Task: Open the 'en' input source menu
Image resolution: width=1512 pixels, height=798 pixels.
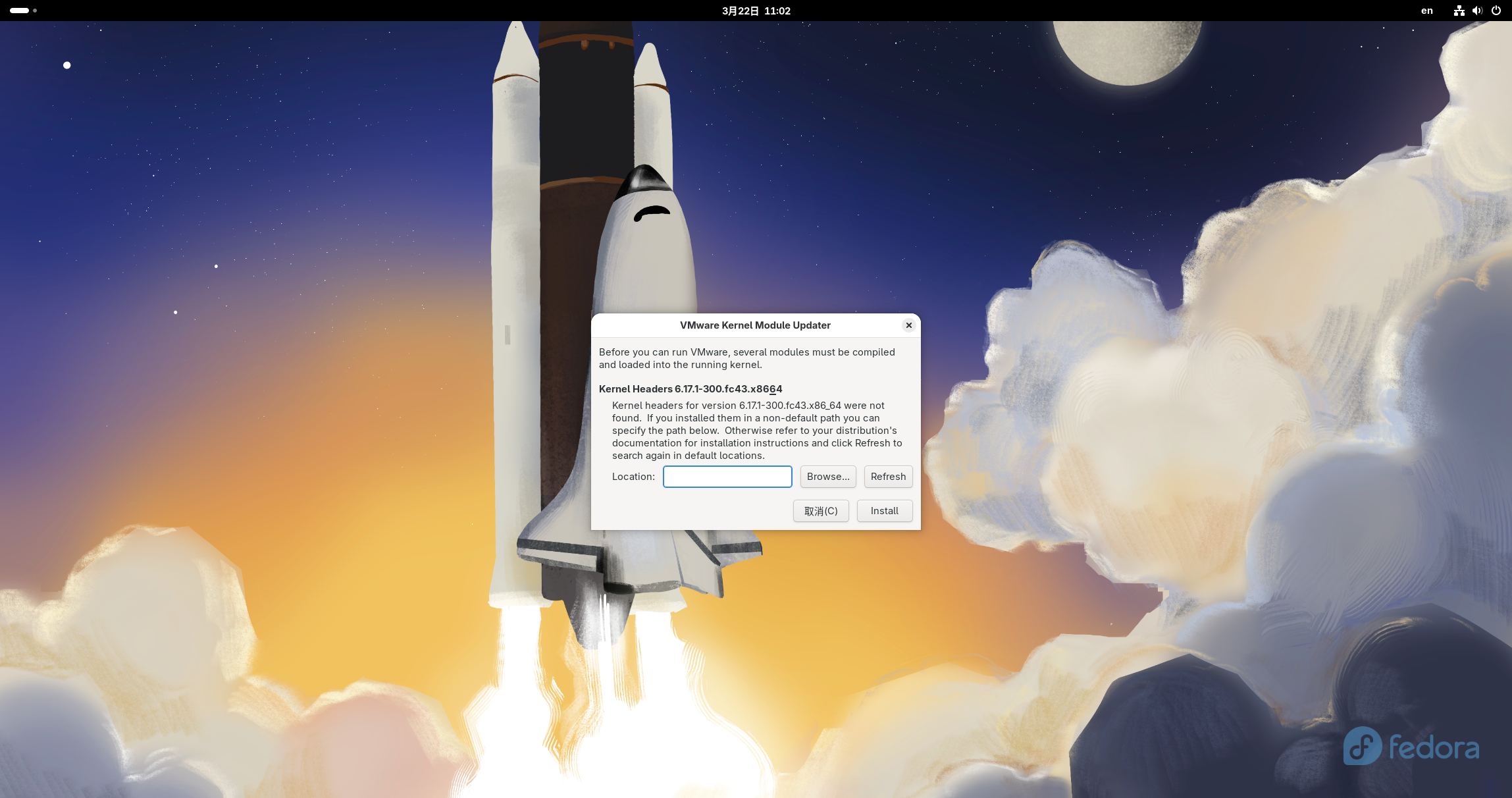Action: pyautogui.click(x=1426, y=11)
